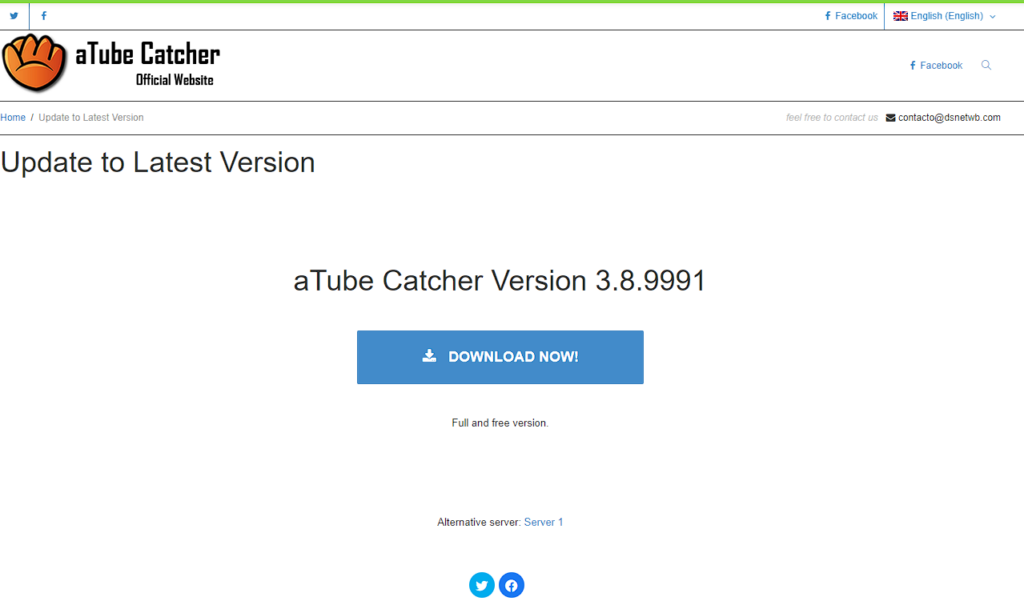Viewport: 1024px width, 601px height.
Task: Click the 'feel free to contact us' text
Action: click(831, 118)
